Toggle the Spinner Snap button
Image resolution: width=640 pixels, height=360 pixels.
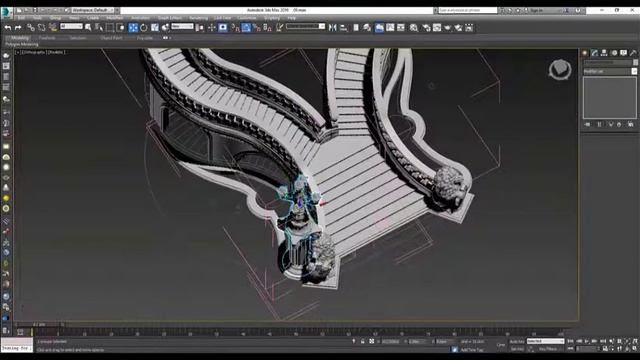tap(267, 27)
